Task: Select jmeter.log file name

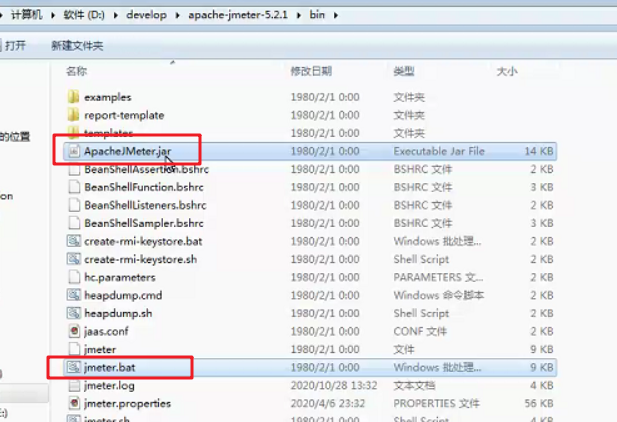Action: (109, 385)
